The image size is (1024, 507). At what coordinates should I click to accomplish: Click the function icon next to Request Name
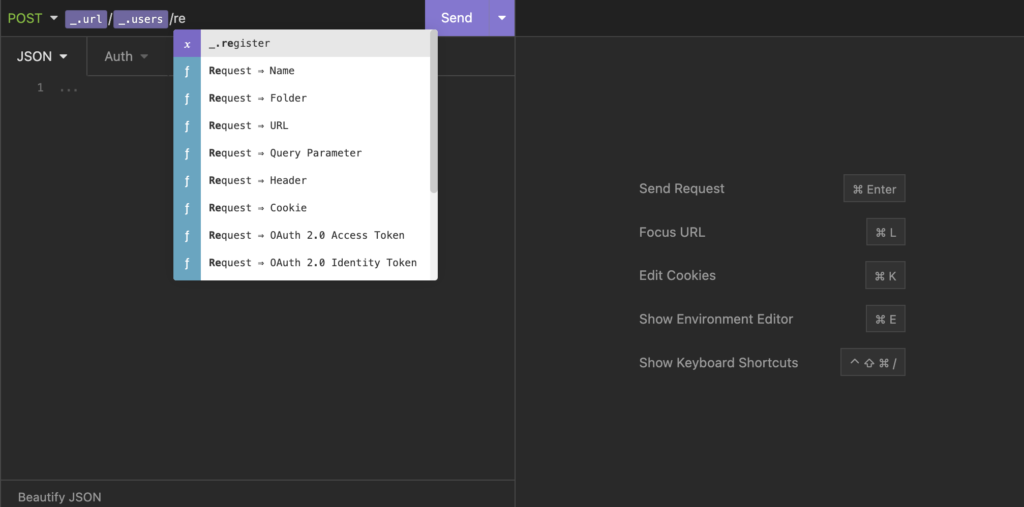point(187,71)
